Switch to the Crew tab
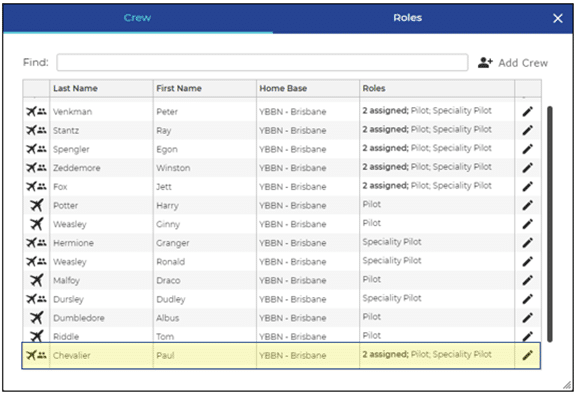 137,18
